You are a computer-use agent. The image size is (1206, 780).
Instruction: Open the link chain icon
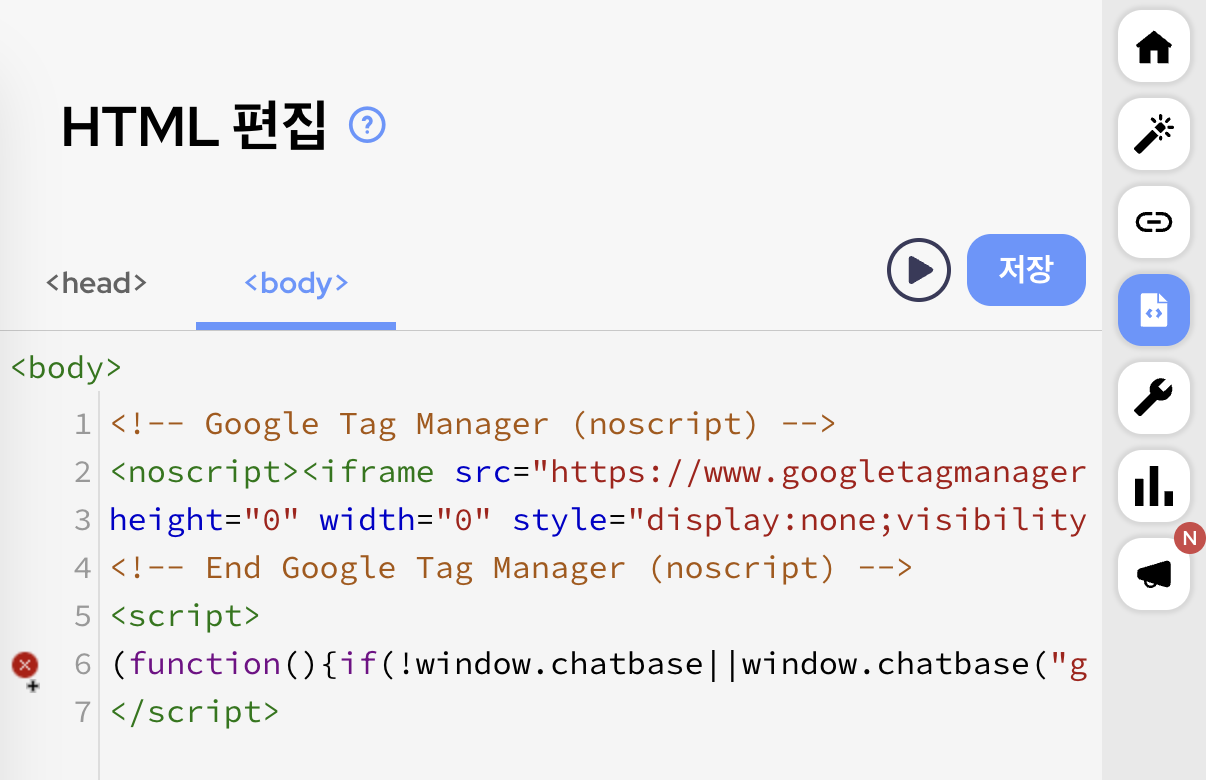tap(1154, 222)
